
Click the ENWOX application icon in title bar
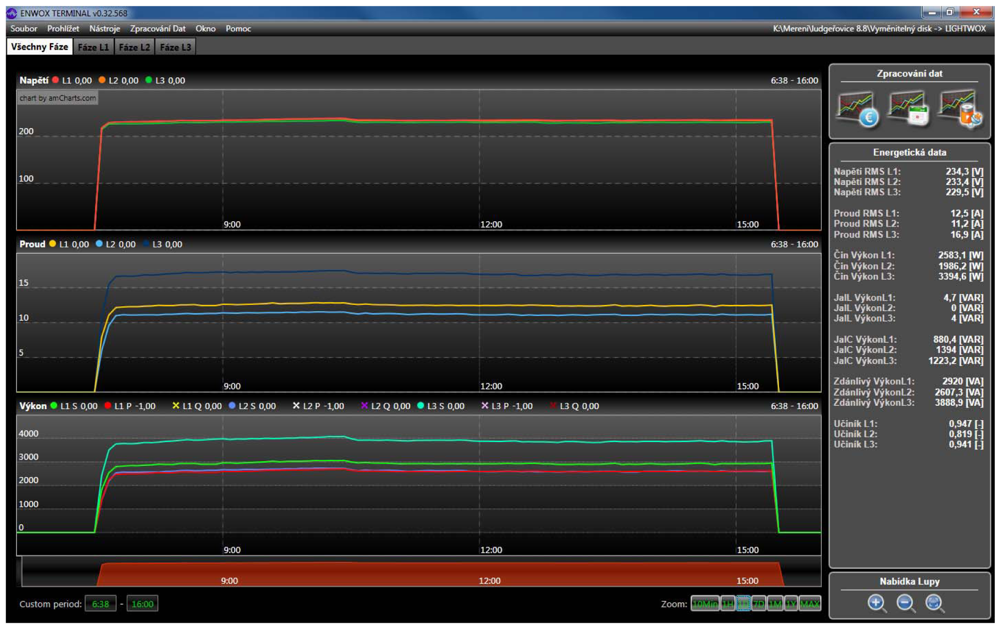tap(11, 14)
